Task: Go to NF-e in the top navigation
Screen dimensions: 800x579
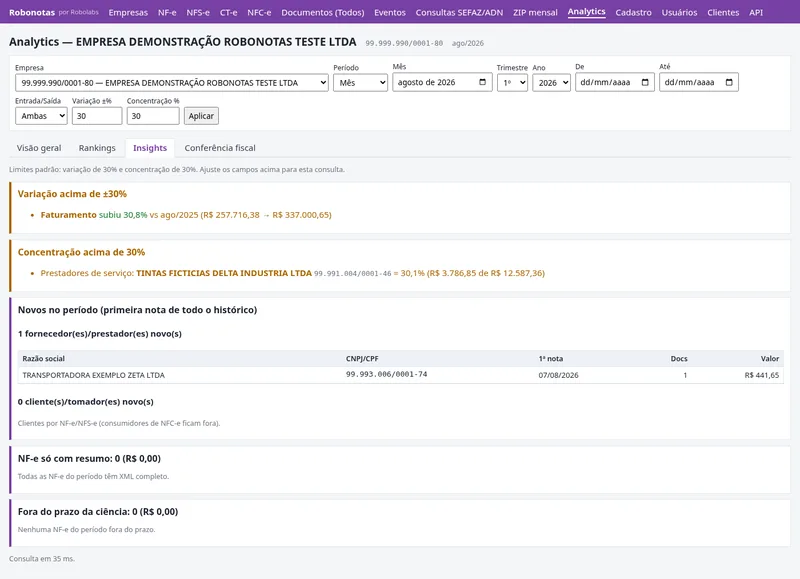Action: click(x=167, y=12)
